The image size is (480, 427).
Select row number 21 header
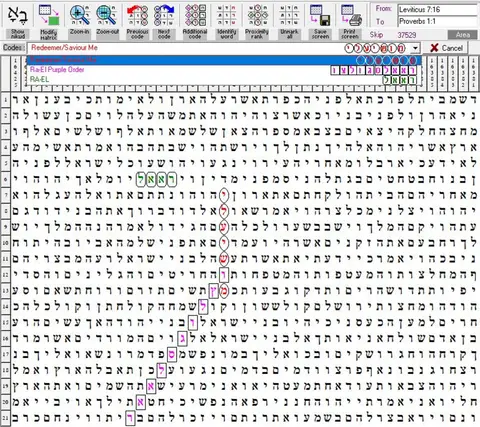(x=5, y=418)
